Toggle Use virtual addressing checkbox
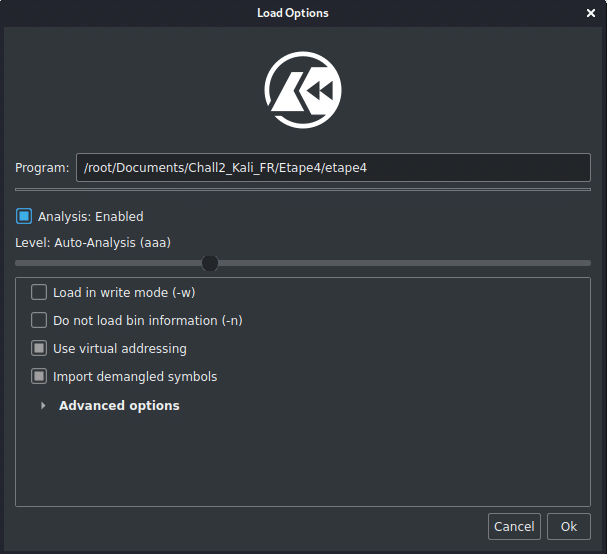This screenshot has width=607, height=554. click(x=39, y=348)
